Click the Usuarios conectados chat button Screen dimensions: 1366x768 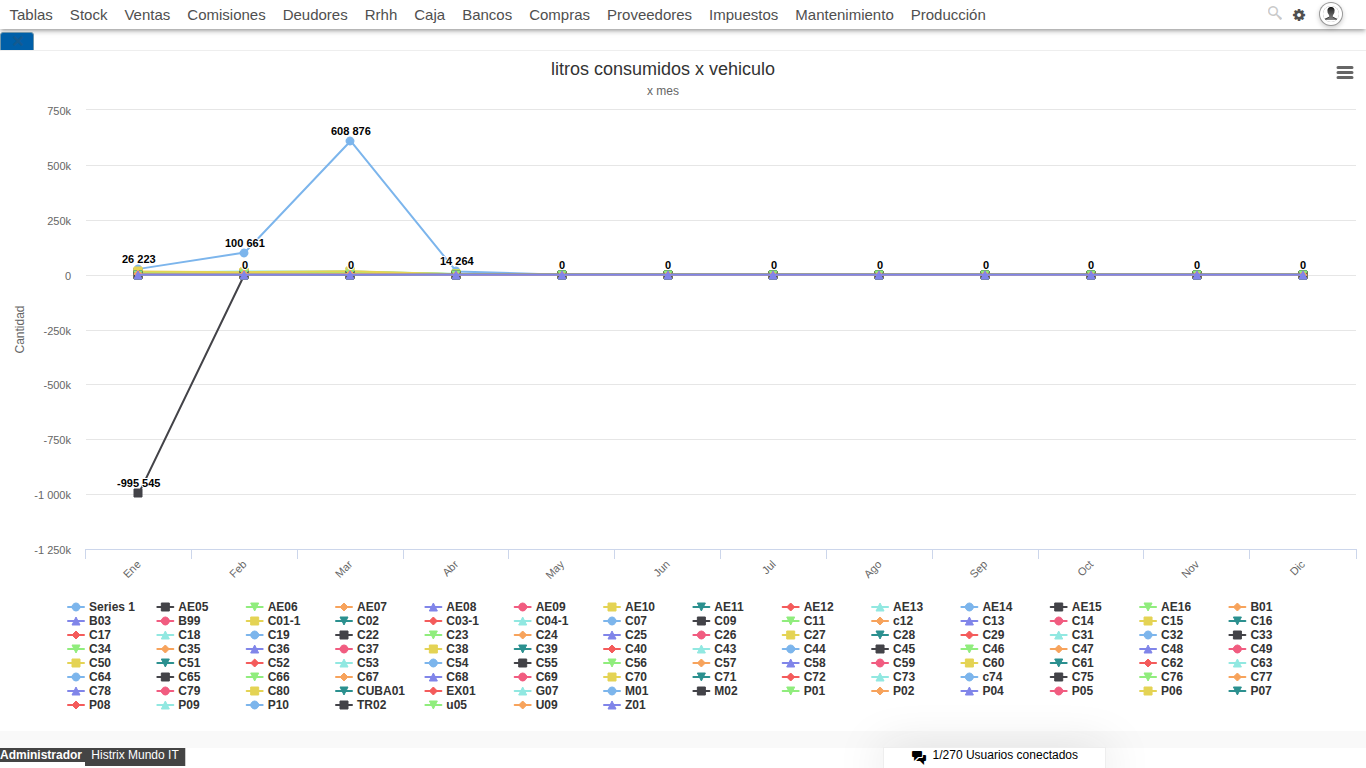[1004, 756]
